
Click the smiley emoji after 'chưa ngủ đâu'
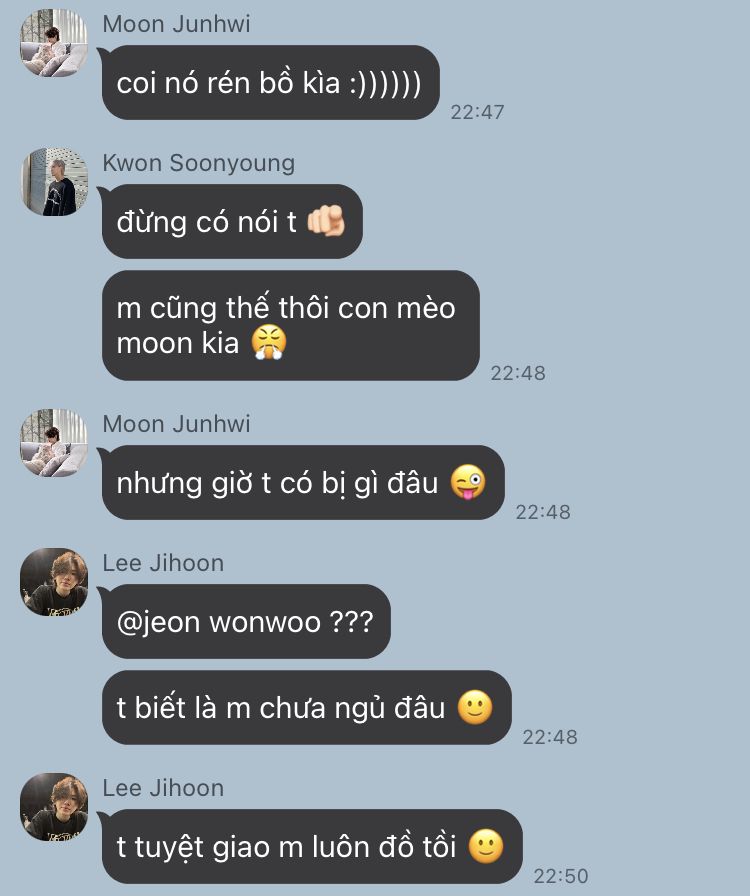pyautogui.click(x=474, y=707)
